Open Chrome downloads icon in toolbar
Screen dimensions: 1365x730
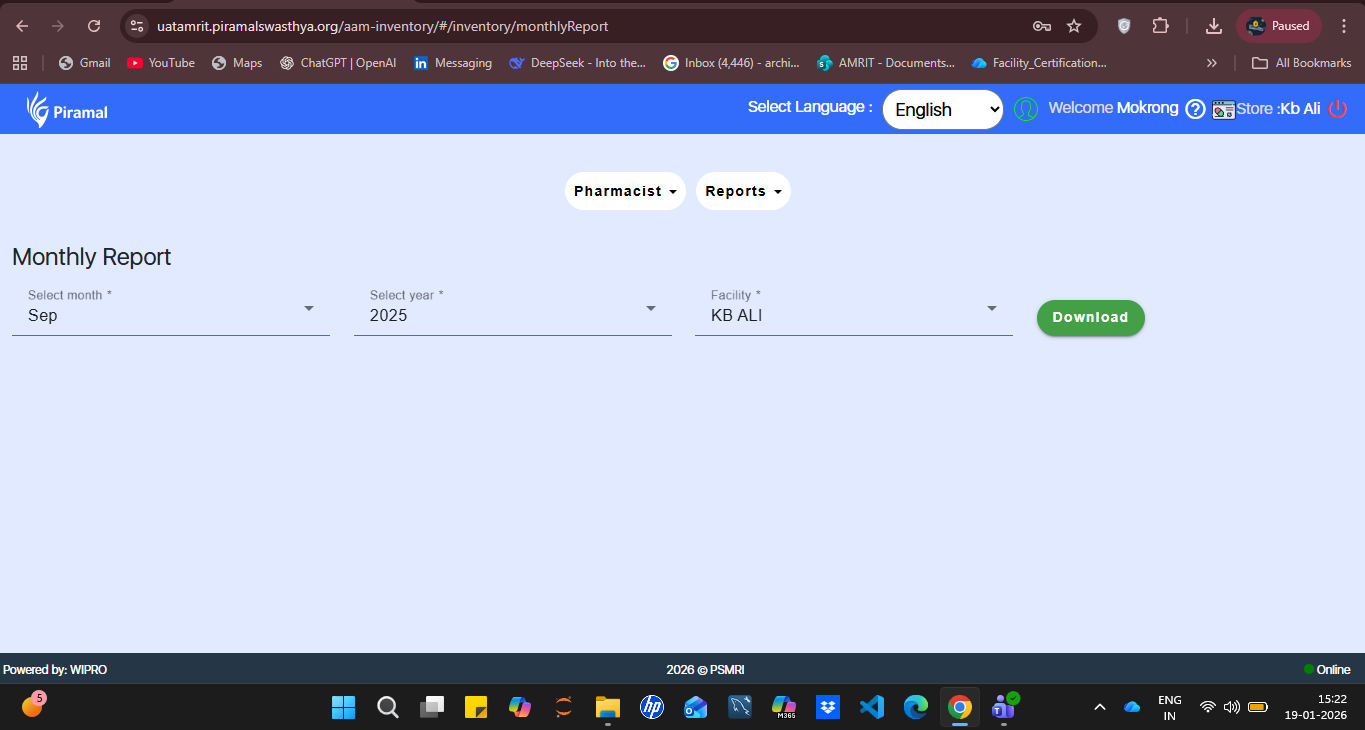pyautogui.click(x=1213, y=26)
